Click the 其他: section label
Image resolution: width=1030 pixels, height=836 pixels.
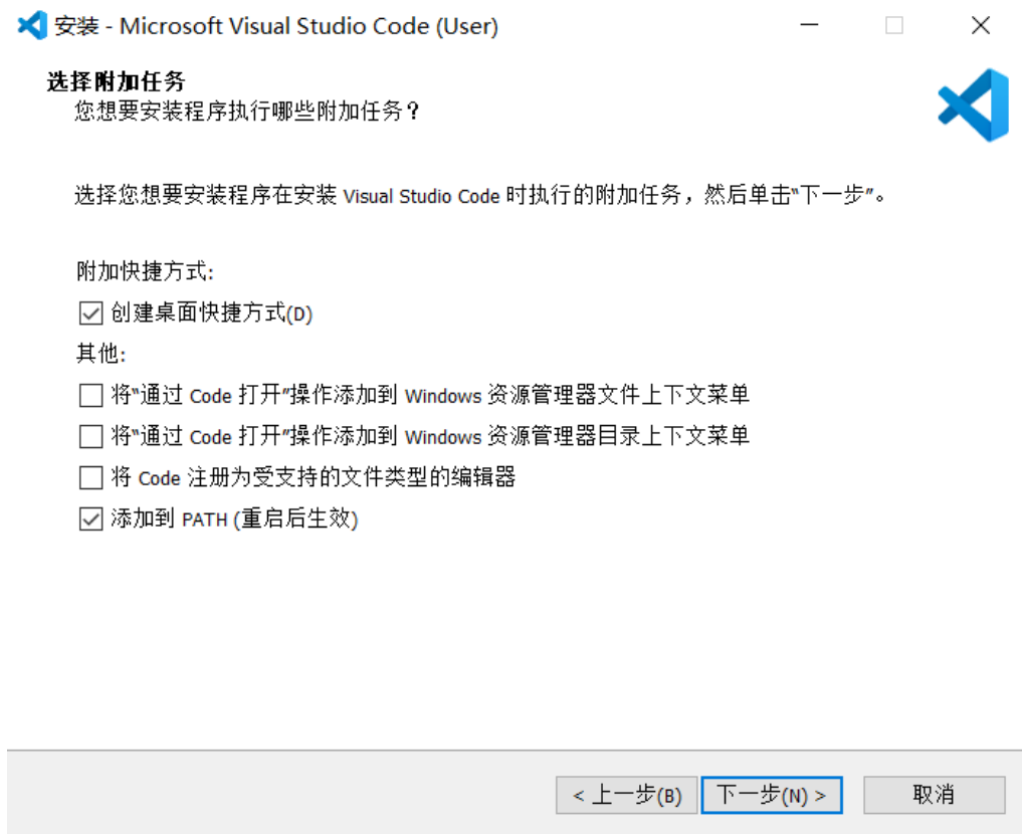click(101, 353)
